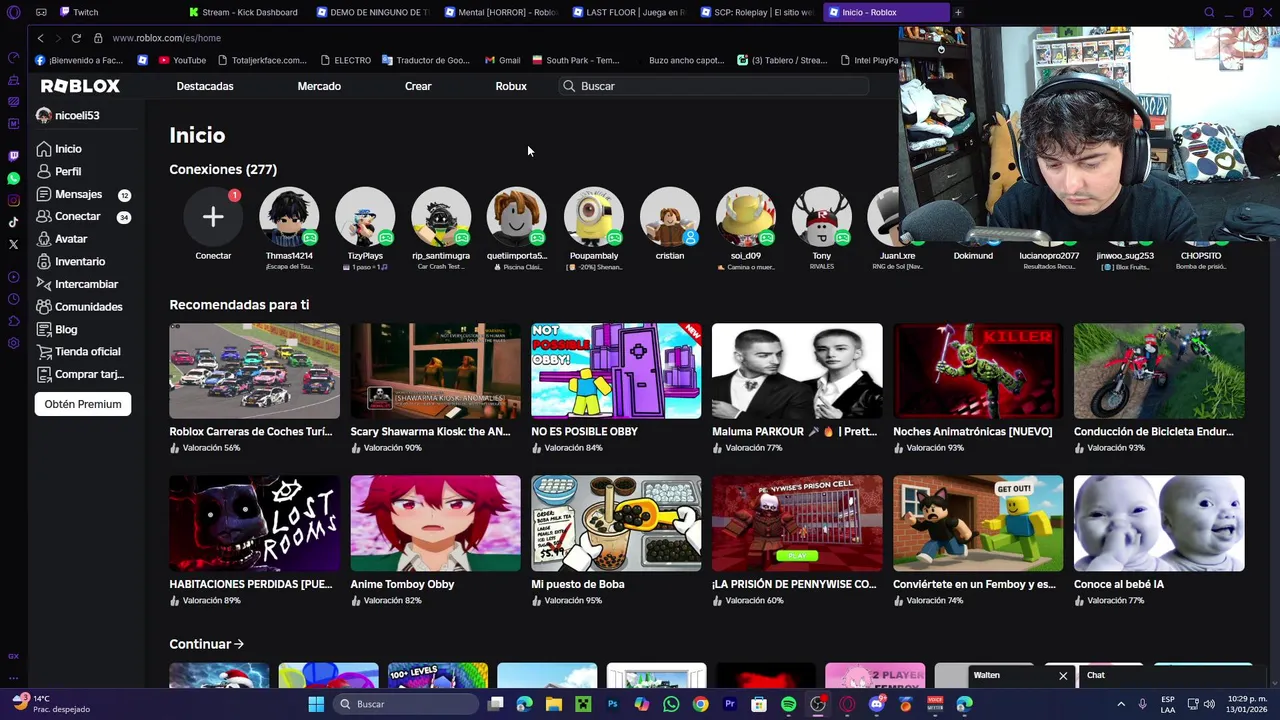Open Conoce al bebé IA game
Screen dimensions: 1280x720
click(x=1159, y=524)
